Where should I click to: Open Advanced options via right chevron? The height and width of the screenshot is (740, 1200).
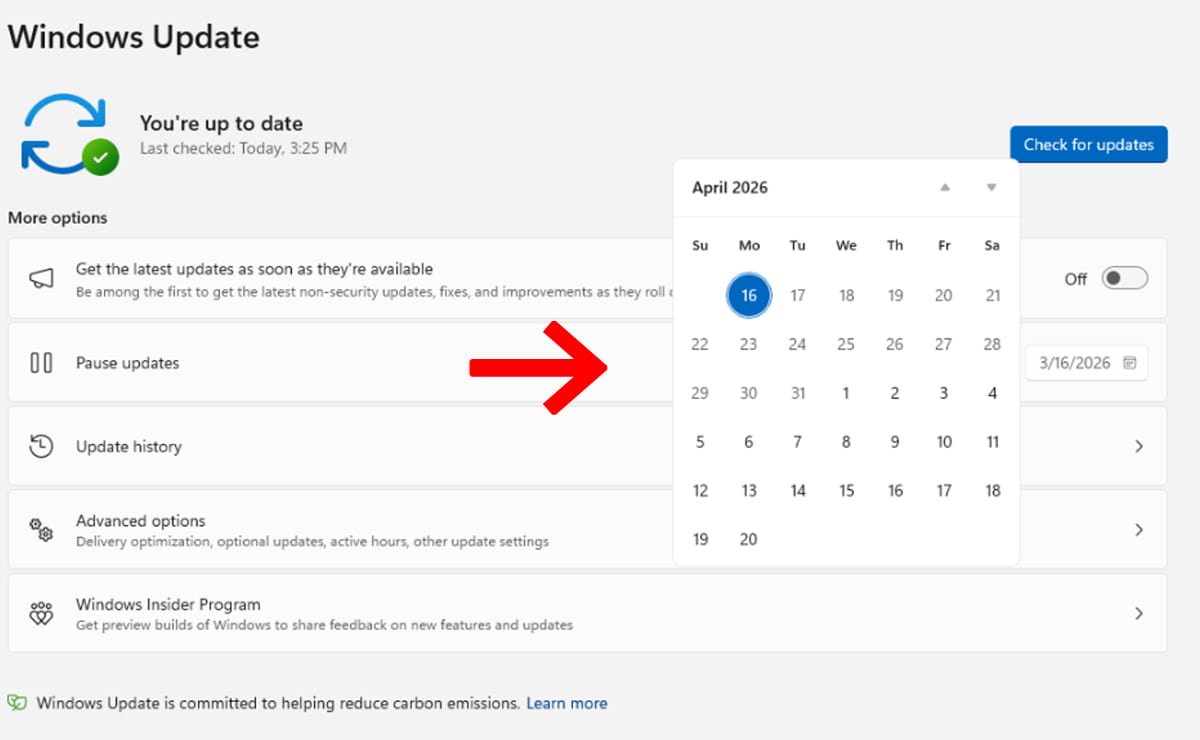1138,530
